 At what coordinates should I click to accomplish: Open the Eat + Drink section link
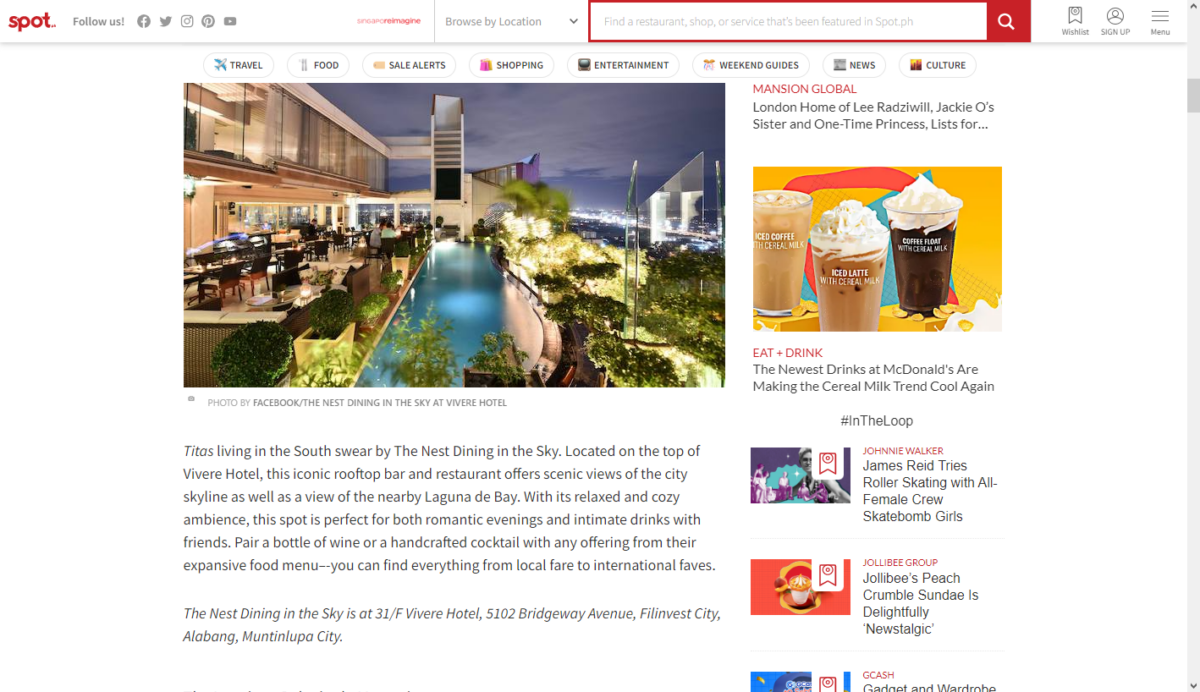788,353
